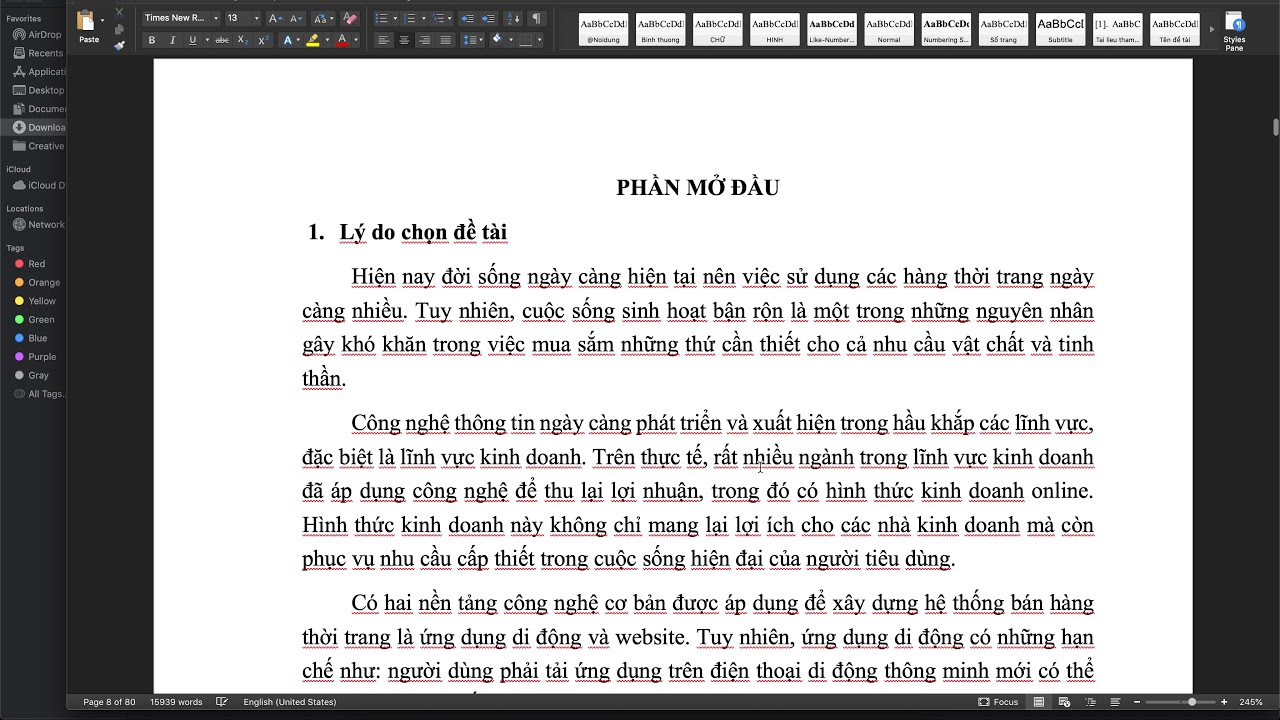
Task: Apply the Subtitle style
Action: [1061, 29]
